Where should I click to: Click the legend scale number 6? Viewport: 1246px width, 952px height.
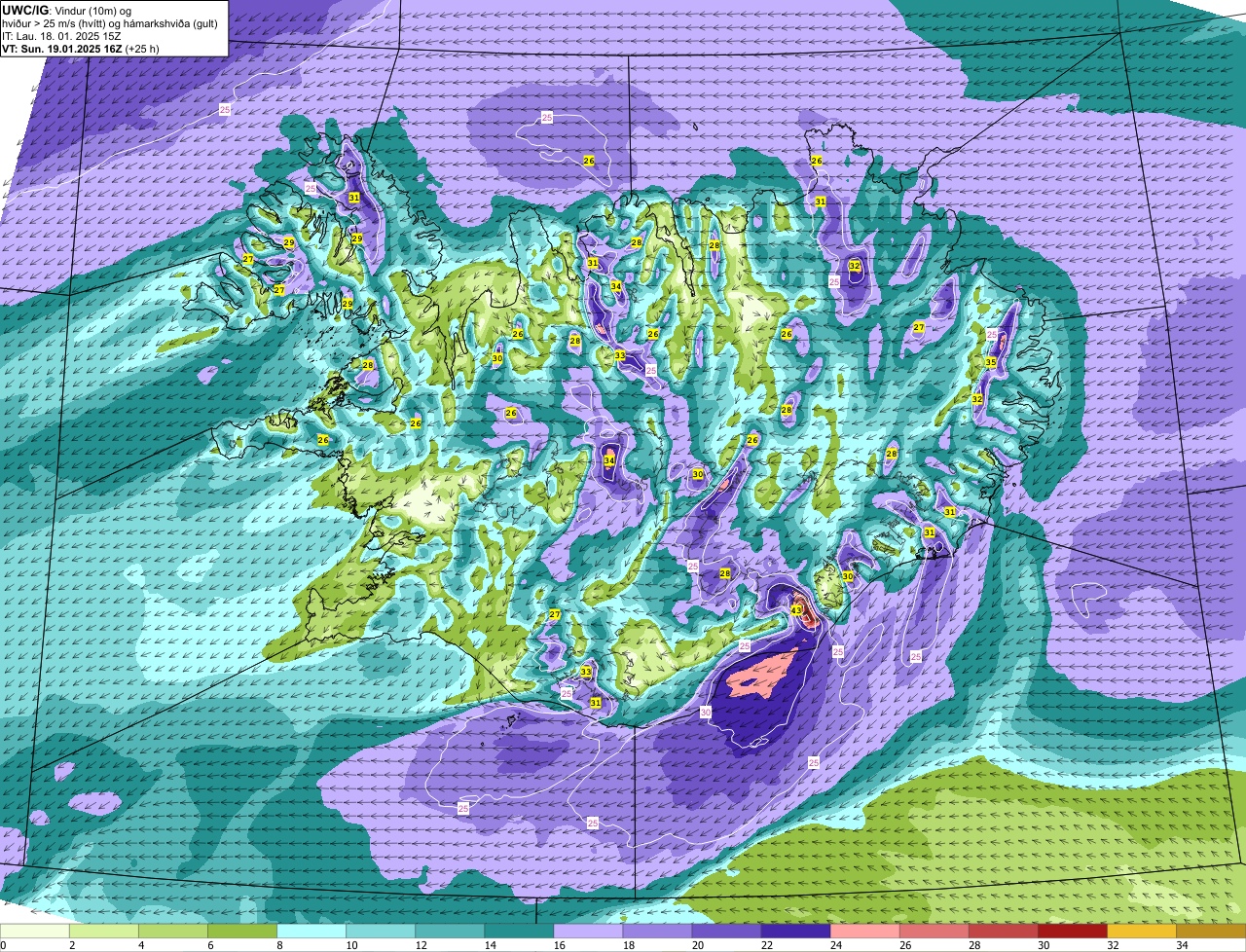(x=209, y=945)
